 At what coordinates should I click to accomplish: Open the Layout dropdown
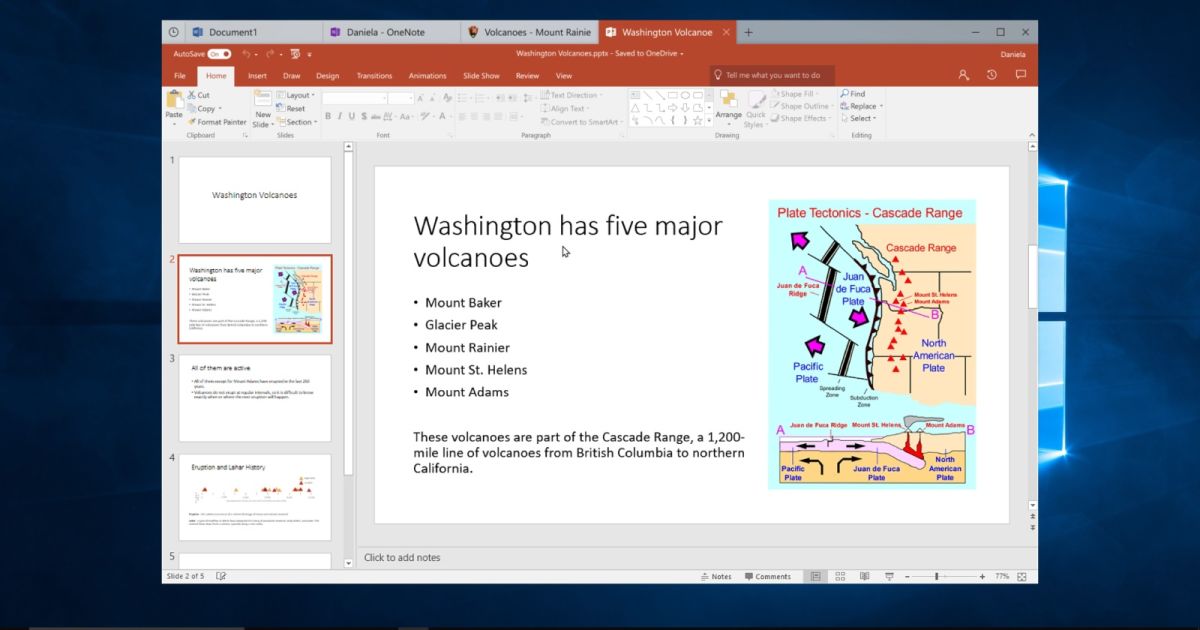click(x=297, y=95)
